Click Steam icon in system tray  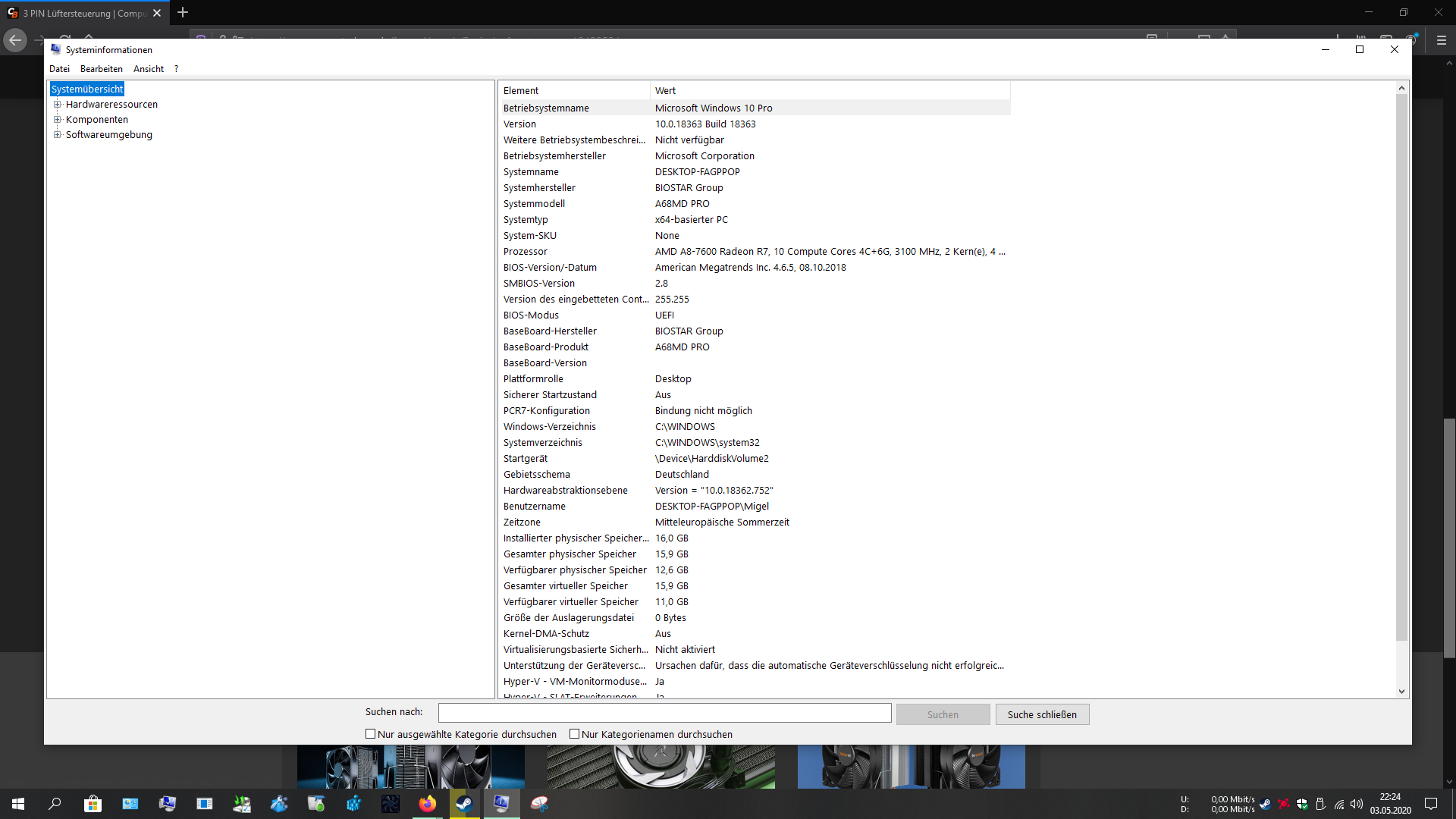click(x=1265, y=804)
